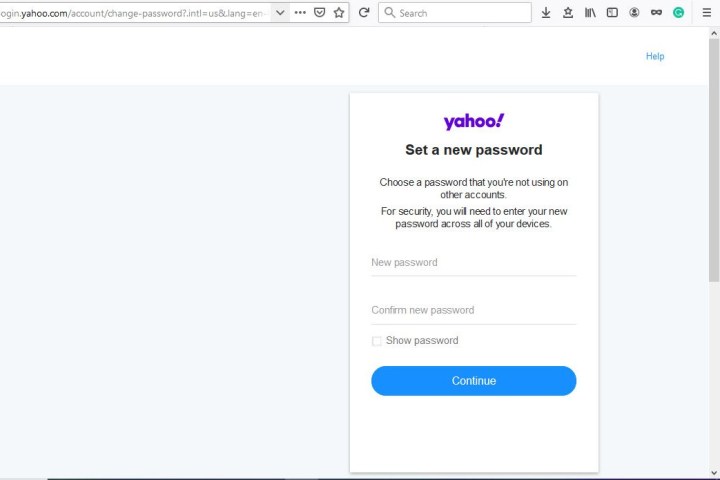Open page actions three-dot menu

coord(300,13)
